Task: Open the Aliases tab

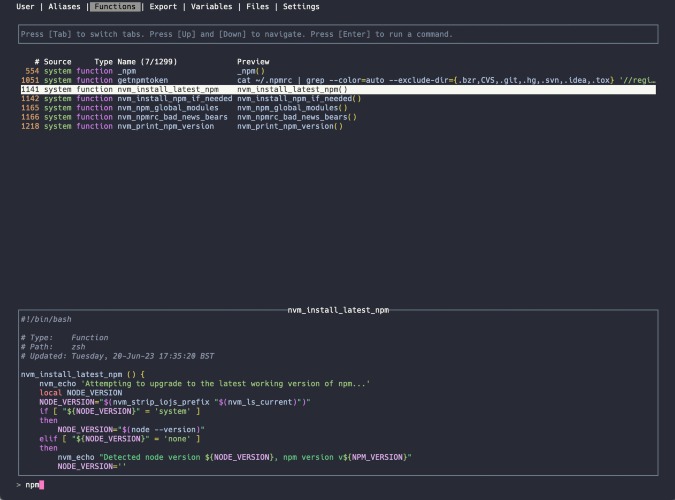Action: coord(65,7)
